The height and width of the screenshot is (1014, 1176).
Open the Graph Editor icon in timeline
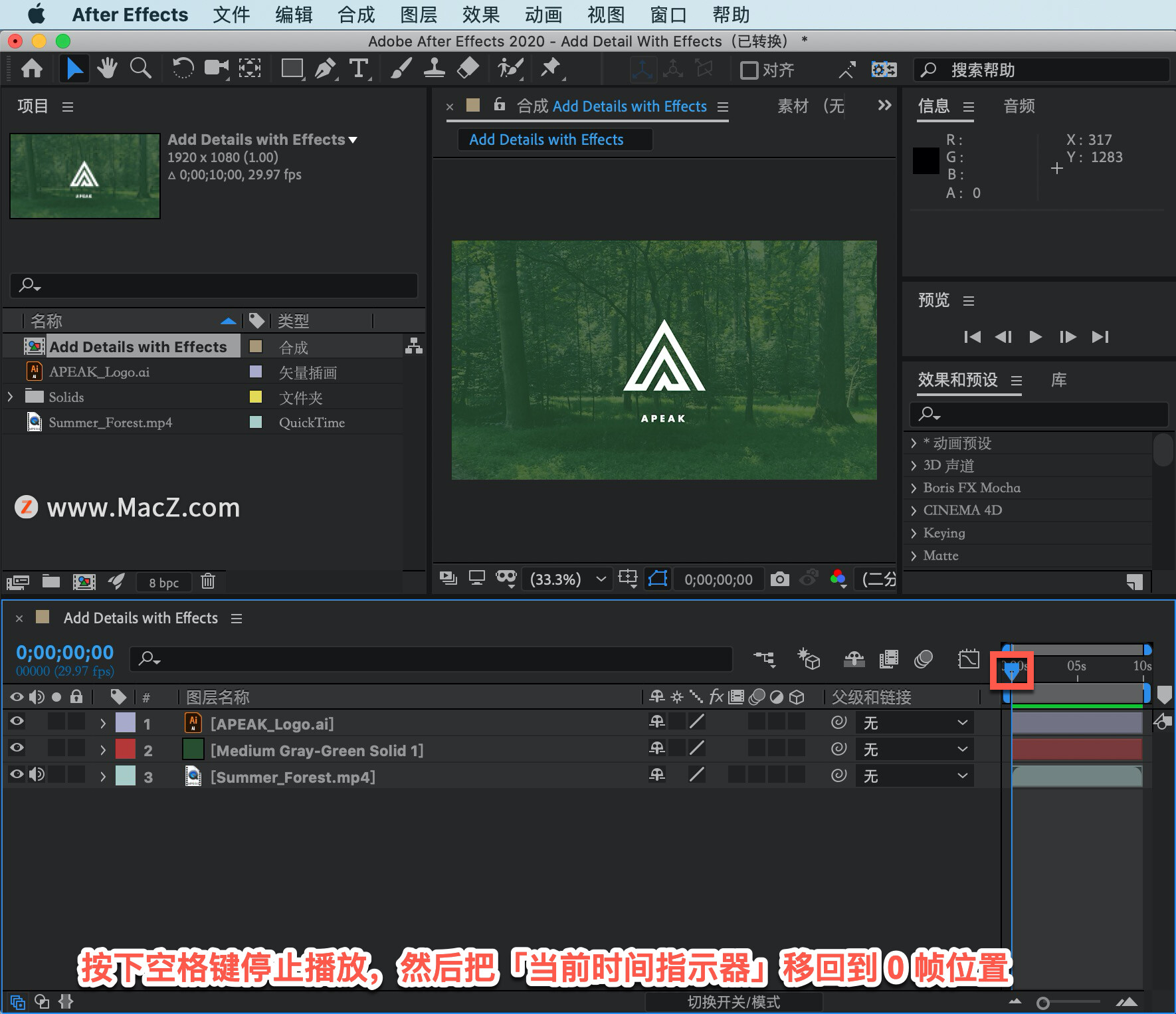pyautogui.click(x=969, y=659)
